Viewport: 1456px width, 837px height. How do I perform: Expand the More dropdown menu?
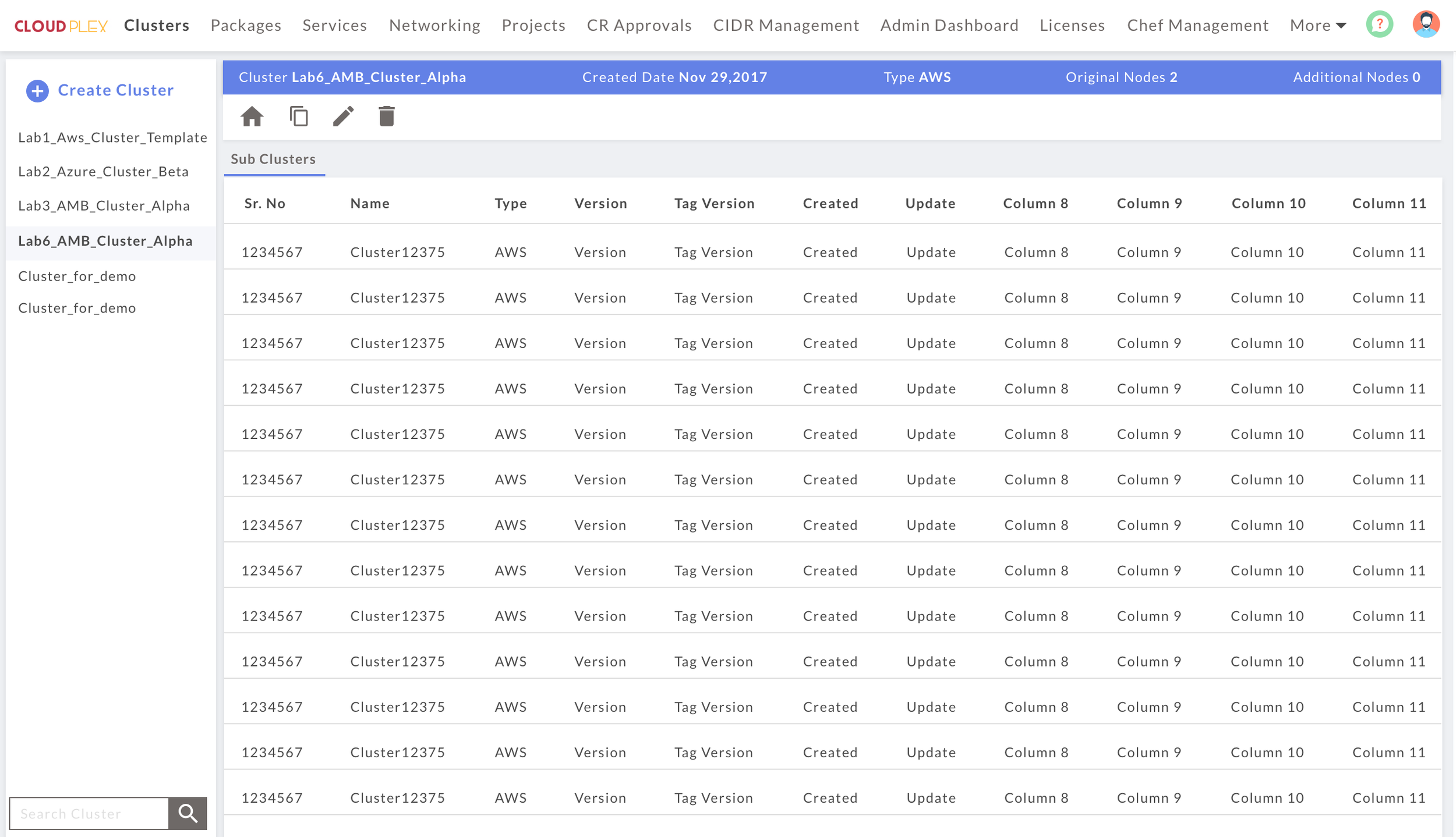[x=1318, y=25]
